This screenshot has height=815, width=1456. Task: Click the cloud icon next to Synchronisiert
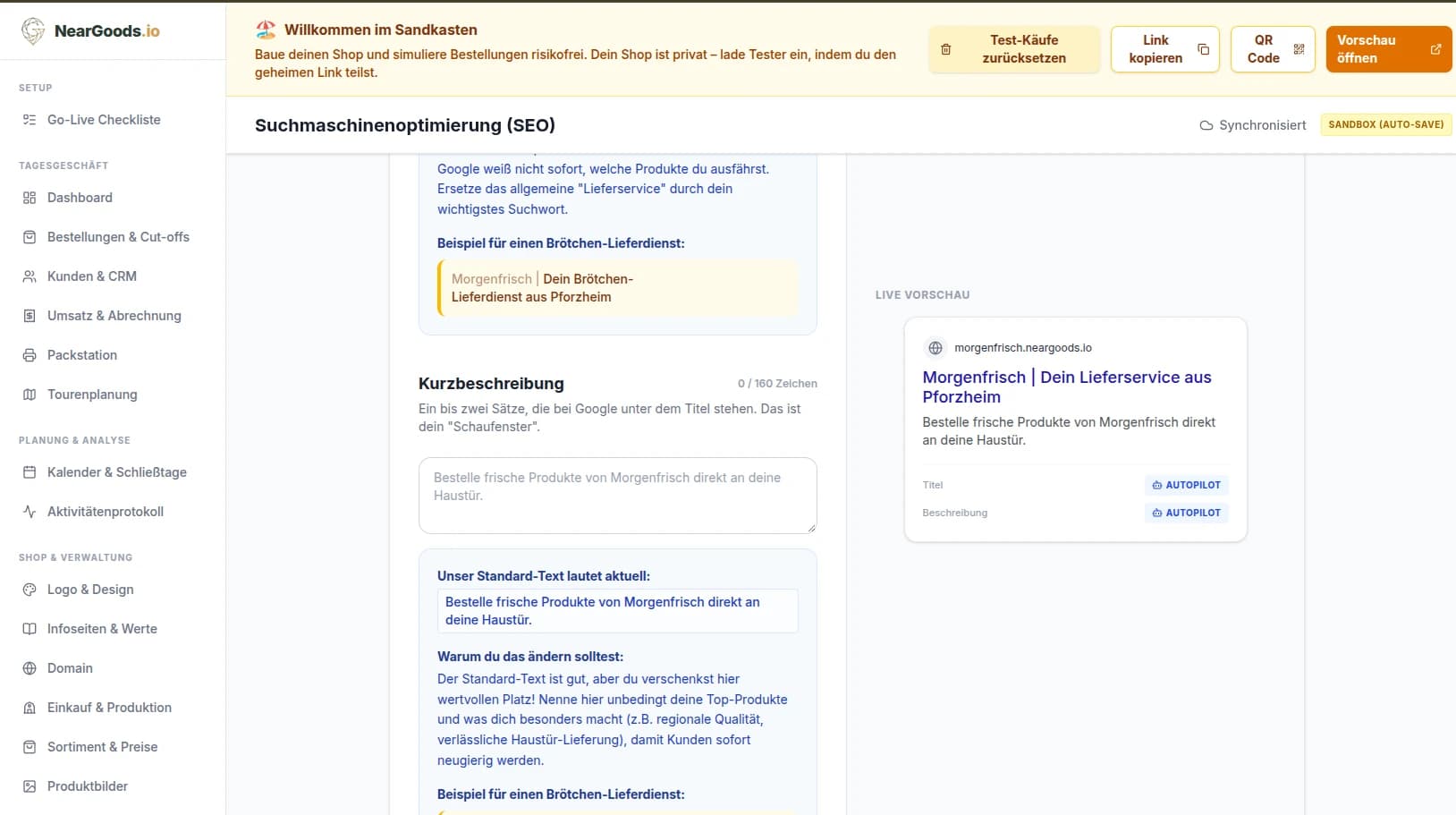tap(1206, 125)
